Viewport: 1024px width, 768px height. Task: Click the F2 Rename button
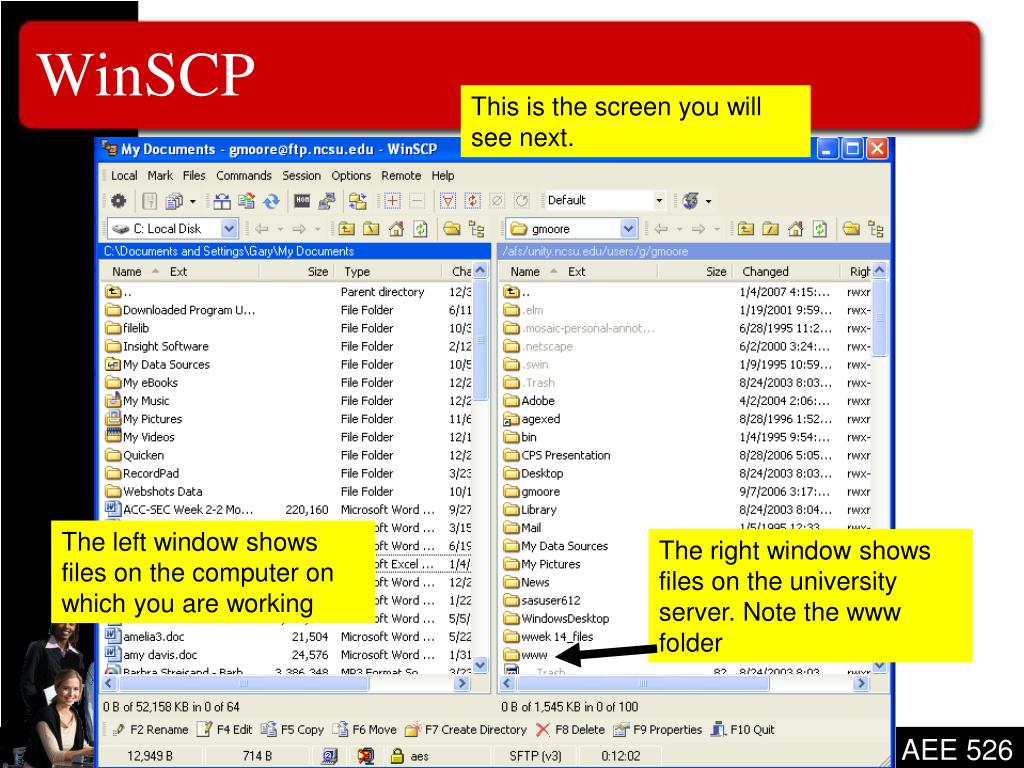(151, 729)
